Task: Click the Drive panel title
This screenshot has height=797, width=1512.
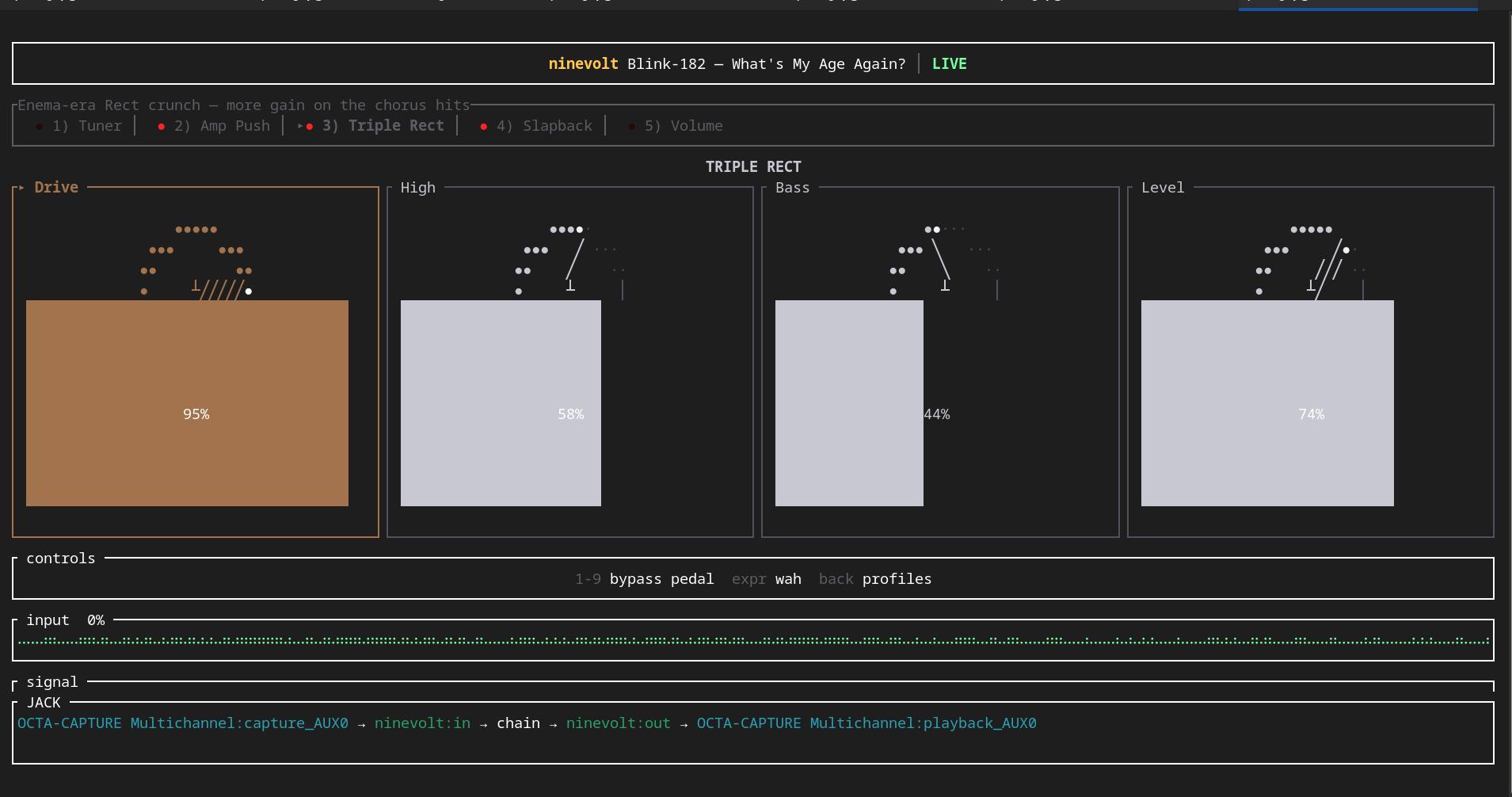Action: pyautogui.click(x=56, y=188)
